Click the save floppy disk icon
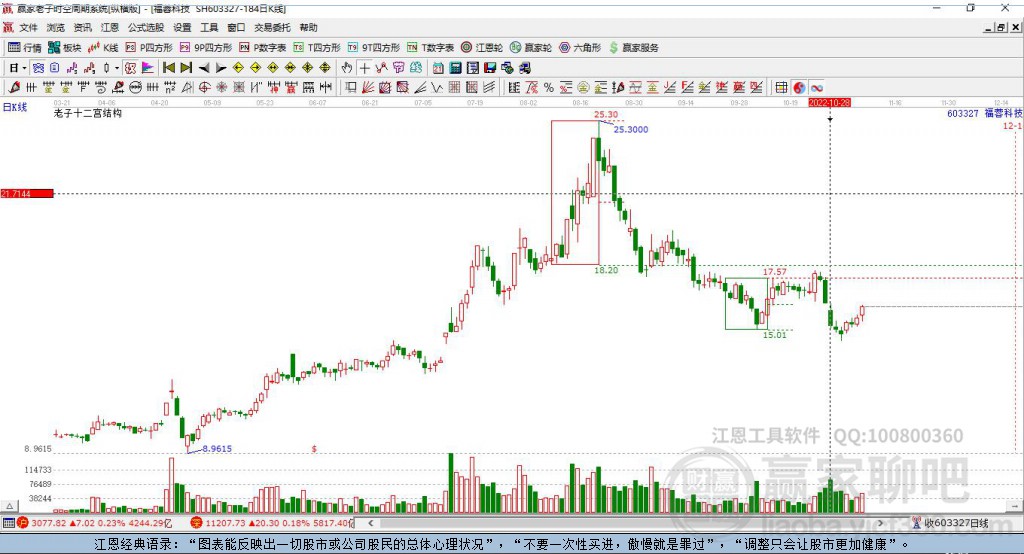 click(490, 68)
